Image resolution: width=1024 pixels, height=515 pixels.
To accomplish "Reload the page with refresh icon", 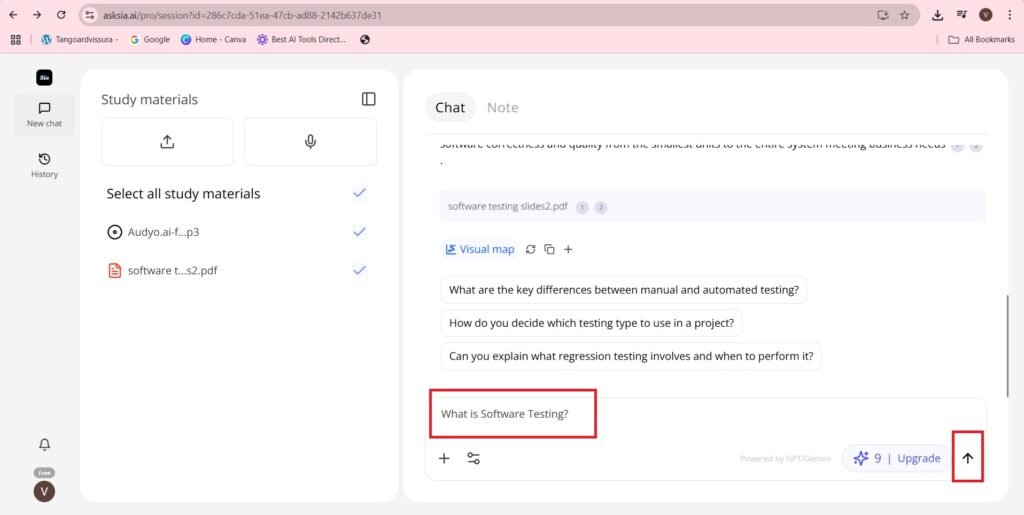I will [61, 15].
